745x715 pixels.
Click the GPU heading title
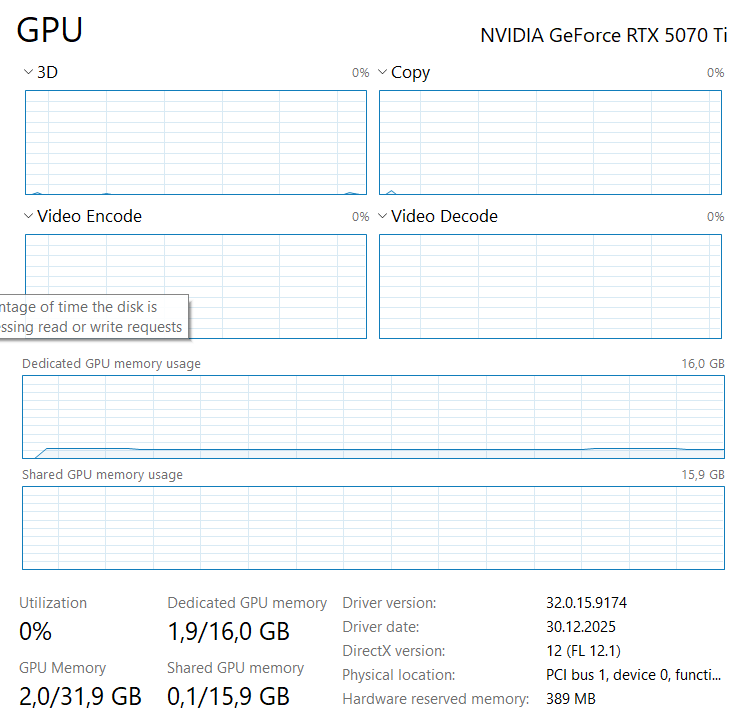pos(50,30)
